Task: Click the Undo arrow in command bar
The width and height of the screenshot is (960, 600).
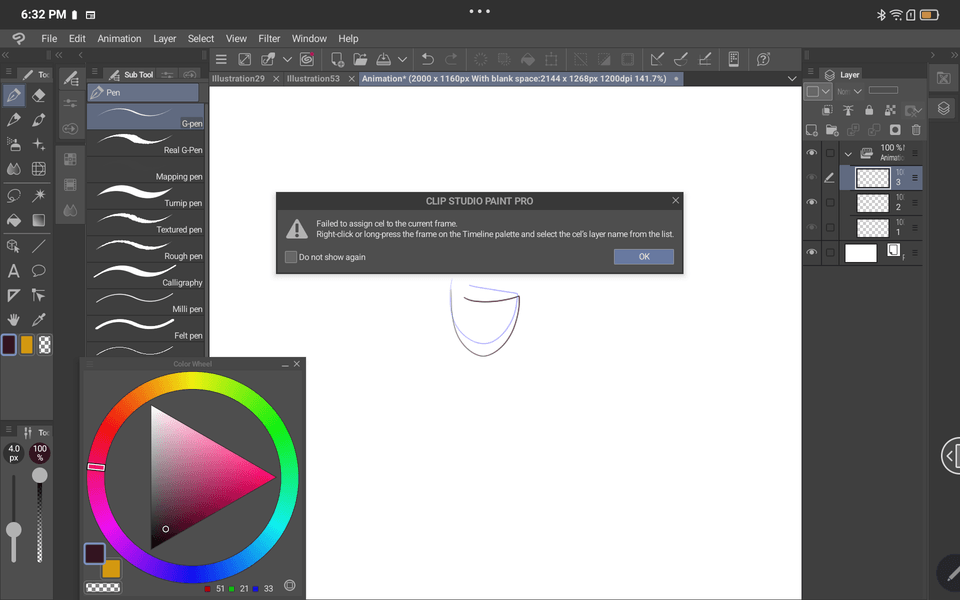Action: point(427,59)
